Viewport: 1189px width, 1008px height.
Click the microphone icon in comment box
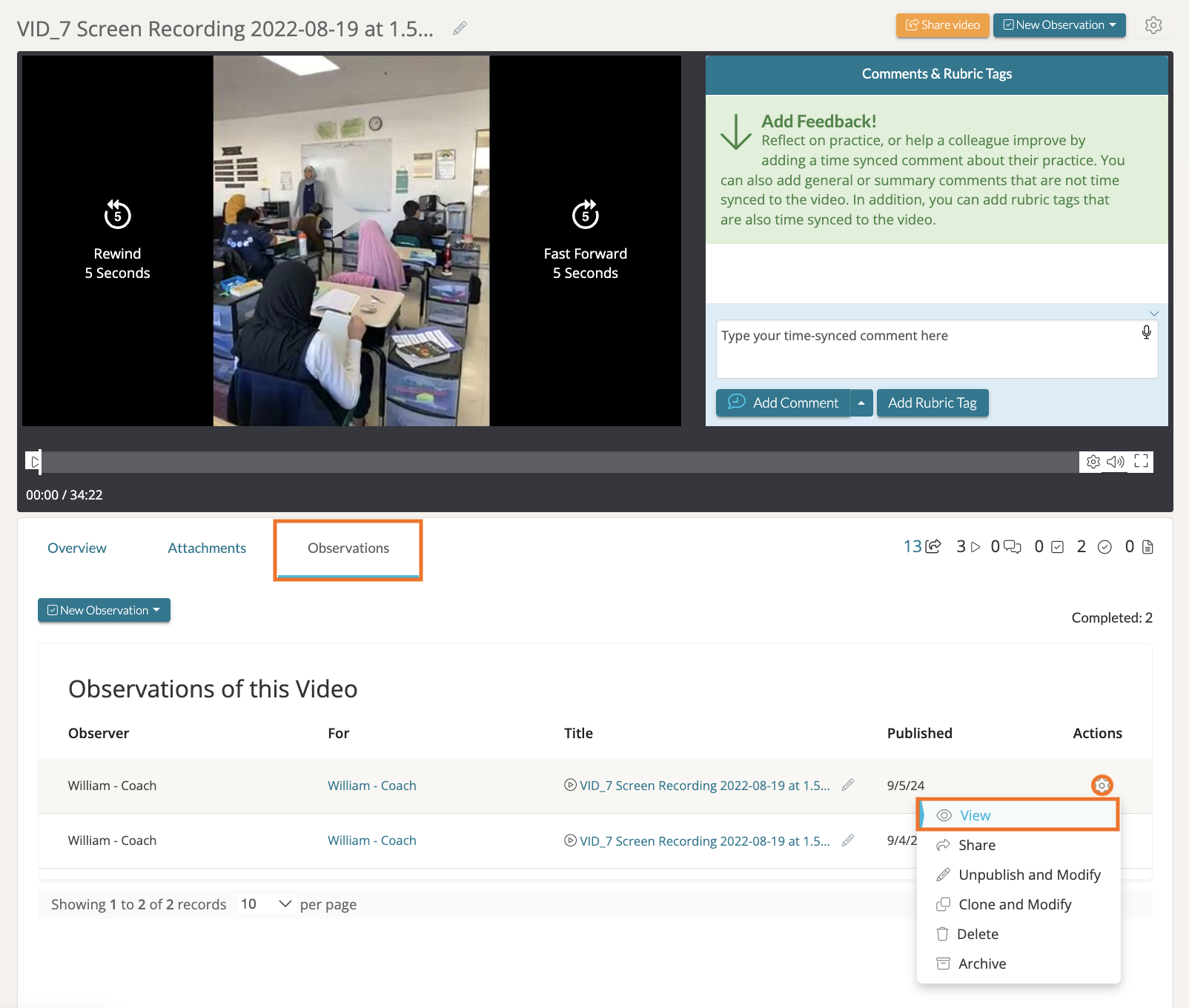point(1146,333)
